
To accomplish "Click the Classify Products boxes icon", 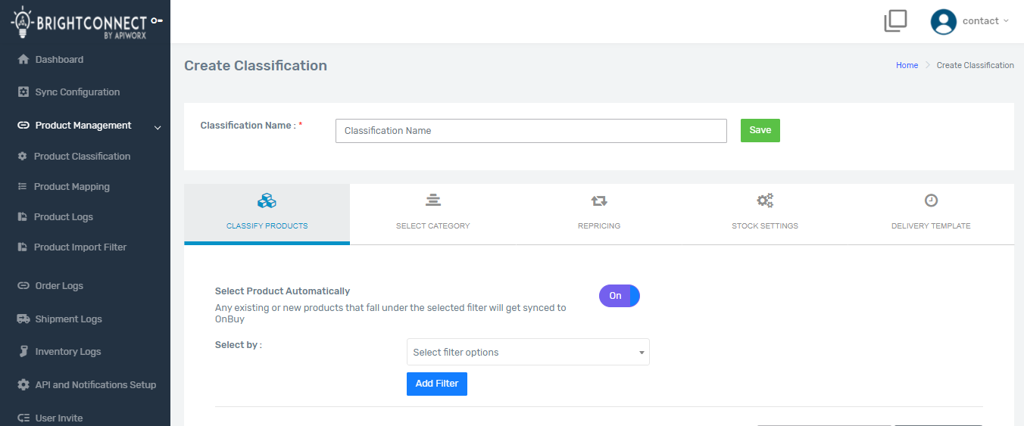I will pos(266,201).
